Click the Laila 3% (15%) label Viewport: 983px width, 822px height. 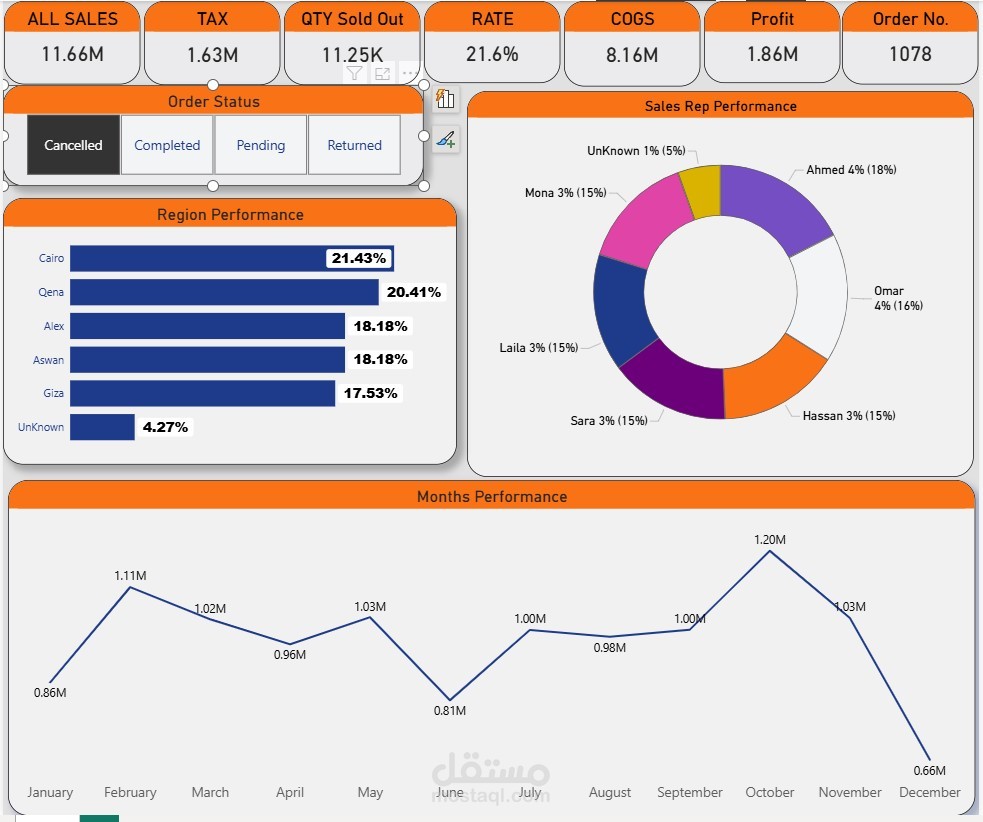539,347
